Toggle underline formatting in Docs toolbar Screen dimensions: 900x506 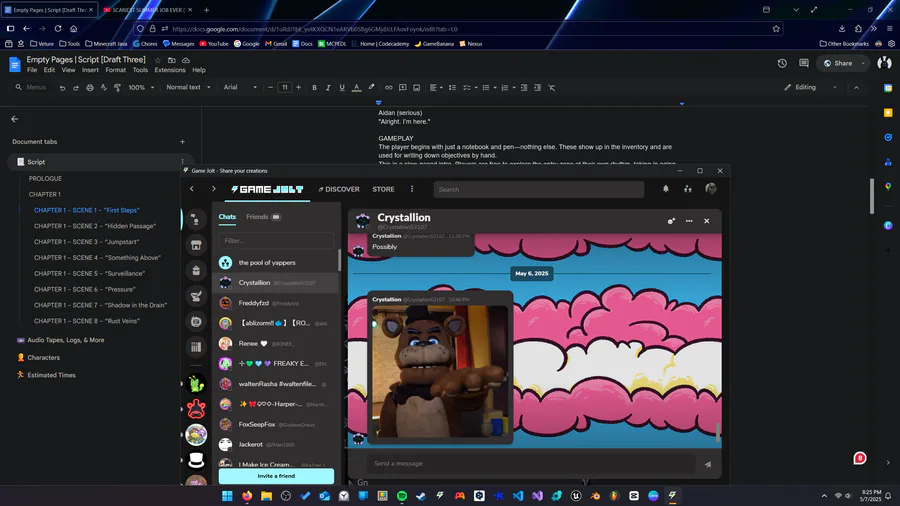point(342,87)
